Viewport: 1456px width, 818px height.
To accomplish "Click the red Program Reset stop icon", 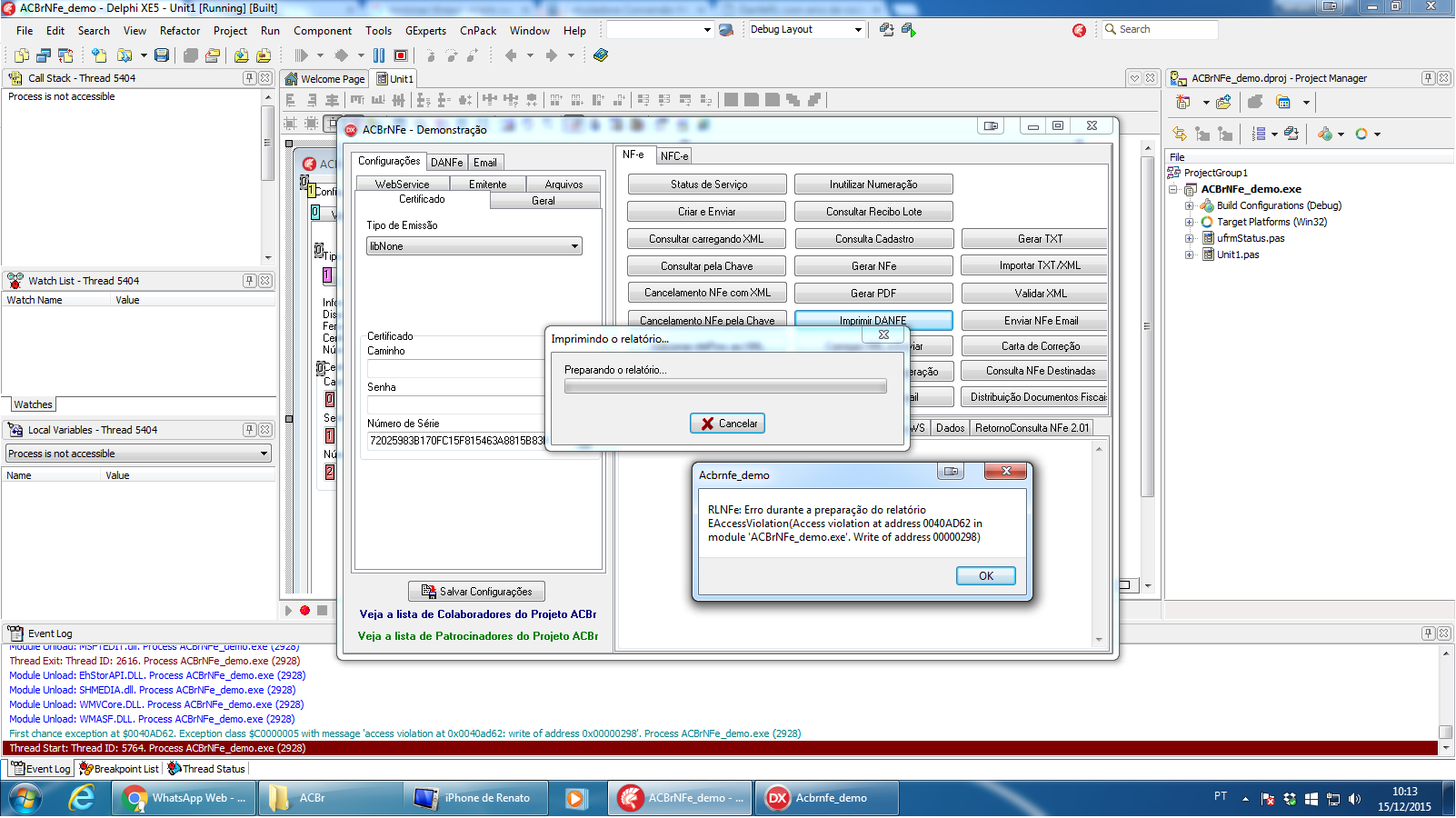I will (x=401, y=55).
